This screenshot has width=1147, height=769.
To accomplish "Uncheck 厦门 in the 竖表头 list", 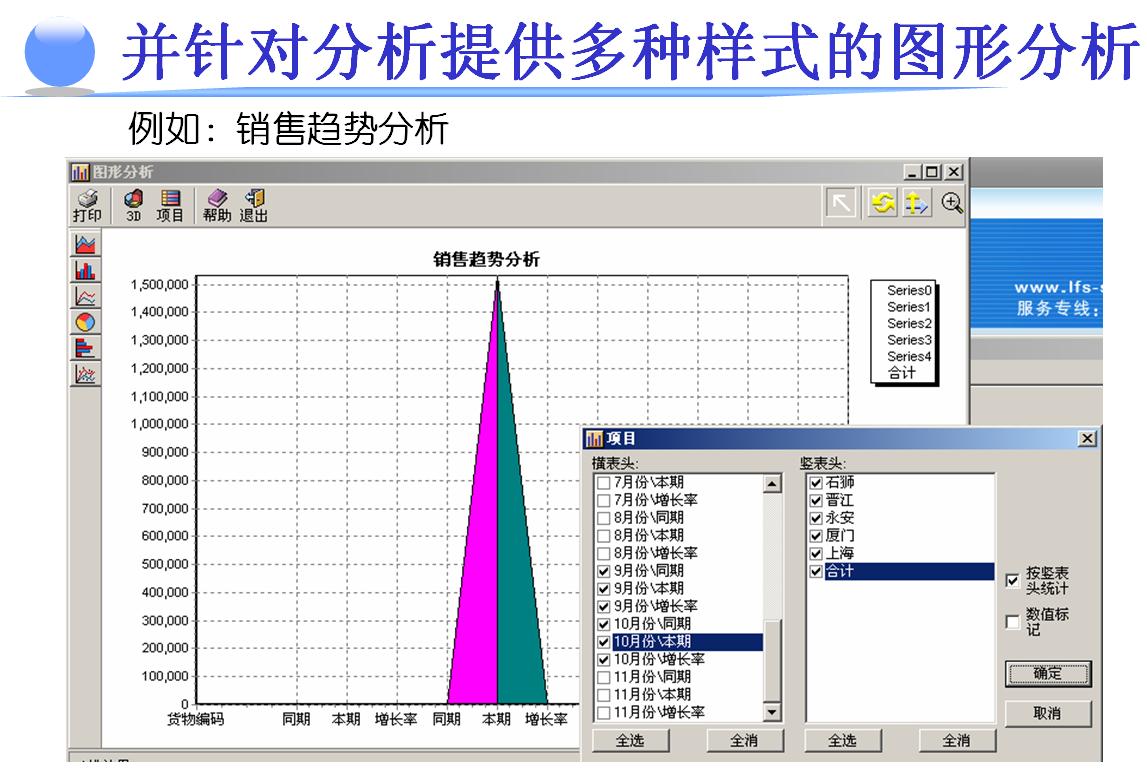I will [x=816, y=536].
